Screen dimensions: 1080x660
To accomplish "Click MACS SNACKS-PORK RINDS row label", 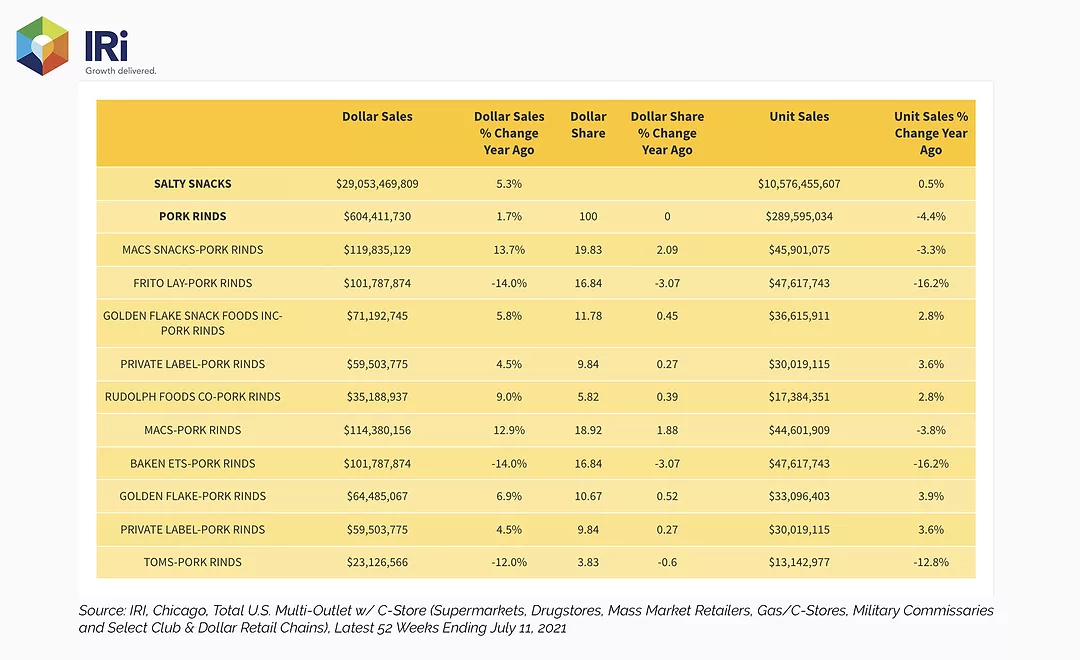I will pos(193,249).
